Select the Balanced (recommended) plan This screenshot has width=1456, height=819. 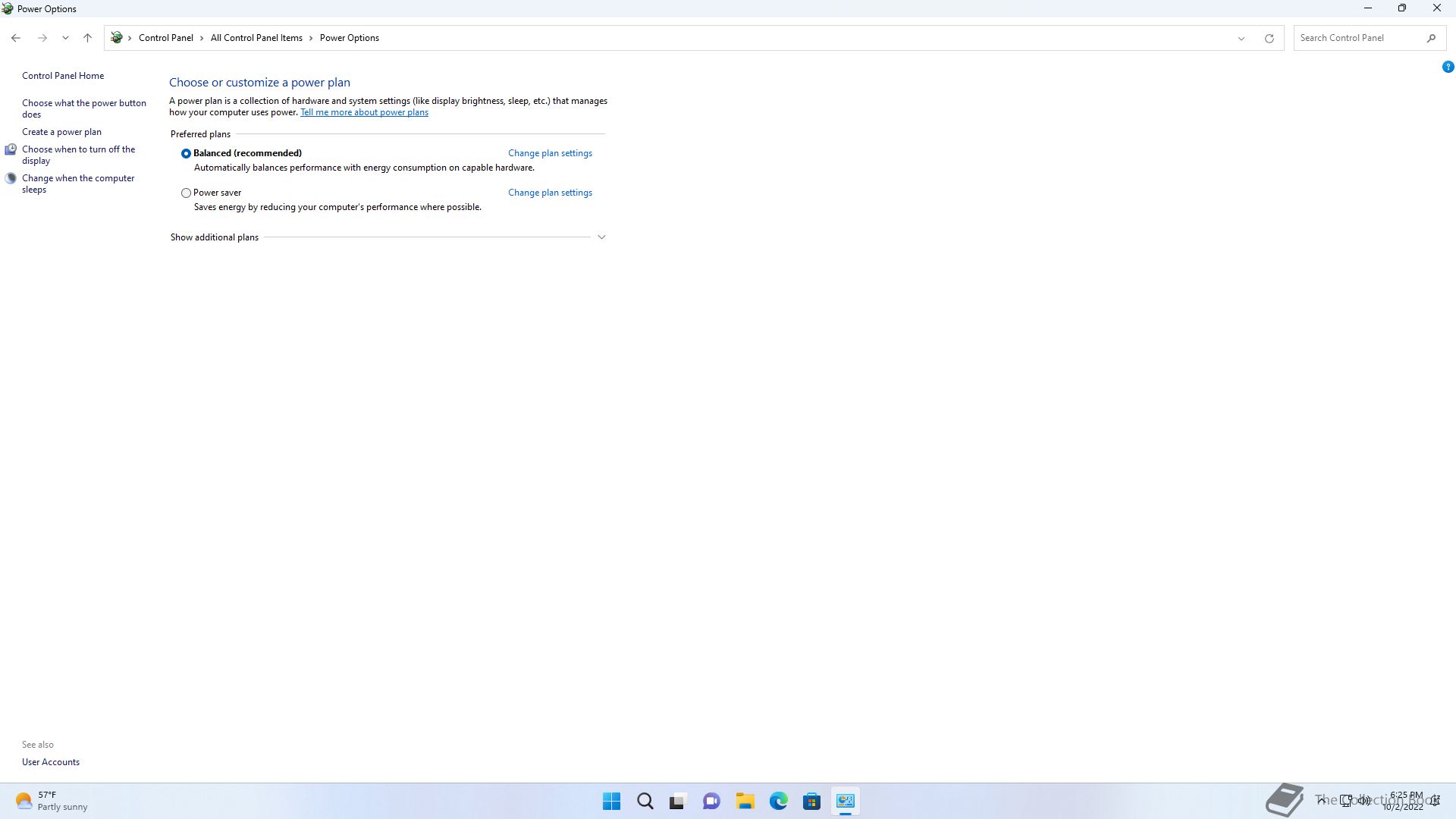186,153
